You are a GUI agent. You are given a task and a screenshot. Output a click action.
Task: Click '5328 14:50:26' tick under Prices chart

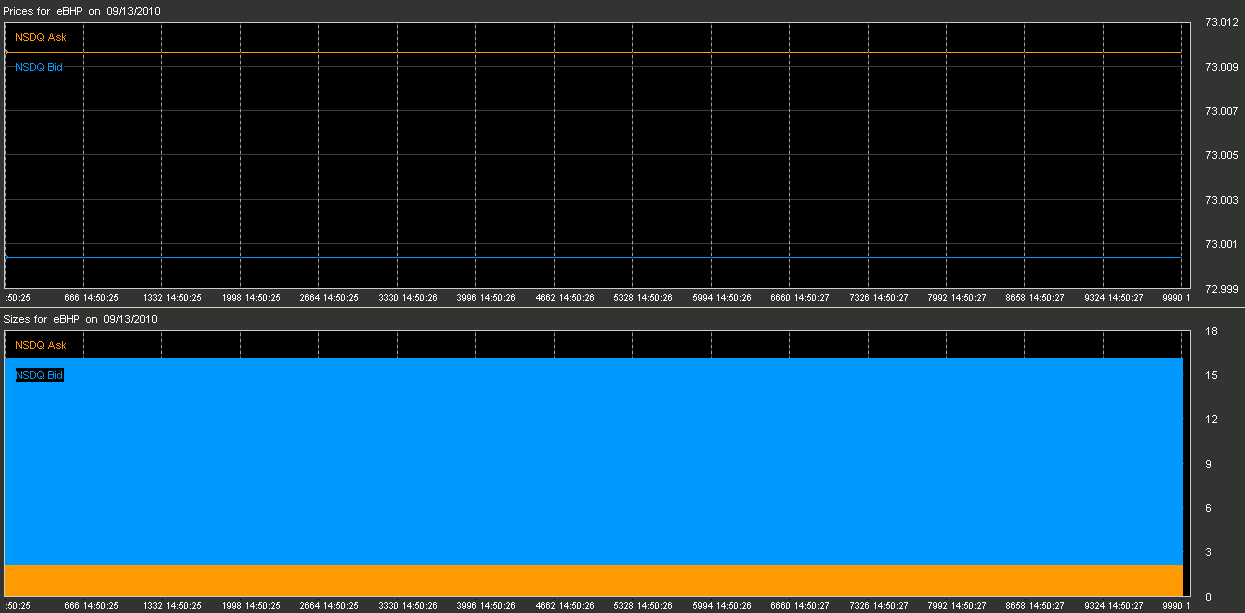[x=643, y=297]
